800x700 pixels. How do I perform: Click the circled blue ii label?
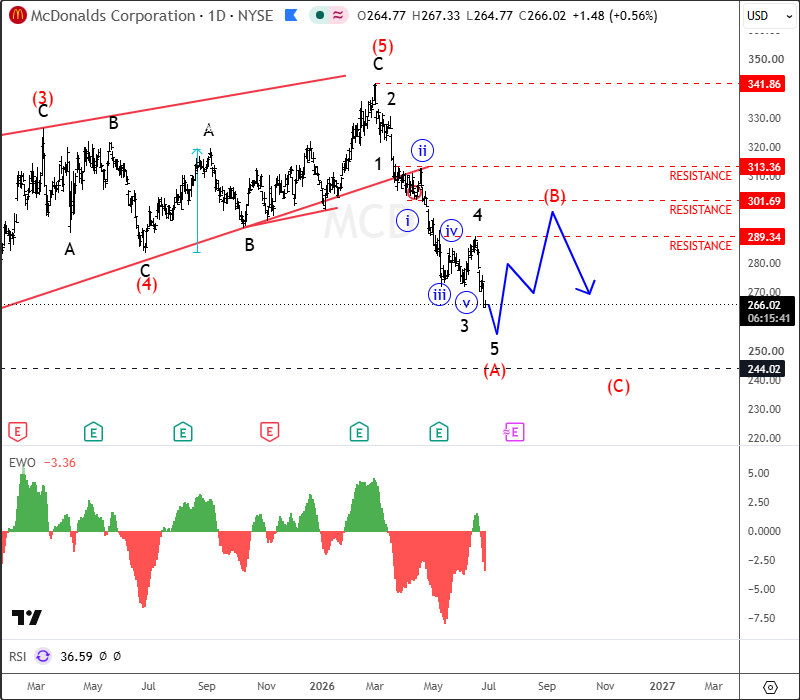click(422, 151)
